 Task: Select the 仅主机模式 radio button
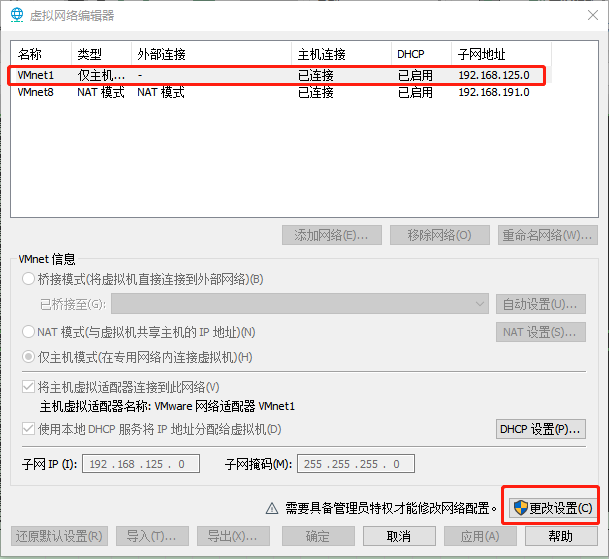[x=28, y=357]
